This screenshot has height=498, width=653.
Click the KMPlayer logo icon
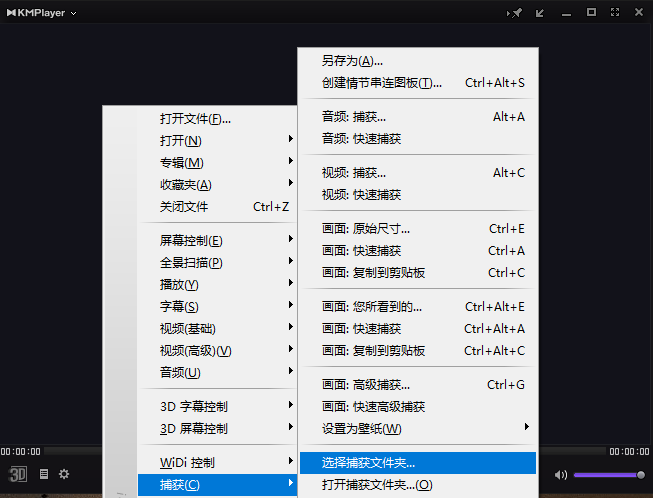pos(11,13)
